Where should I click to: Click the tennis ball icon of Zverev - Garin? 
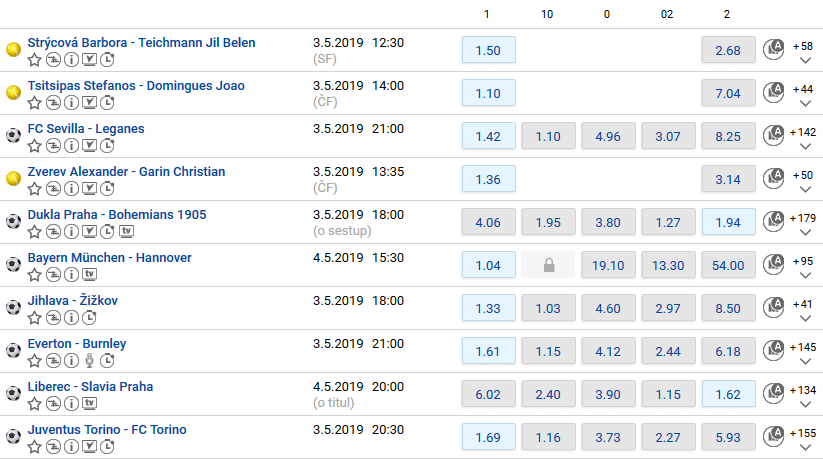(13, 179)
